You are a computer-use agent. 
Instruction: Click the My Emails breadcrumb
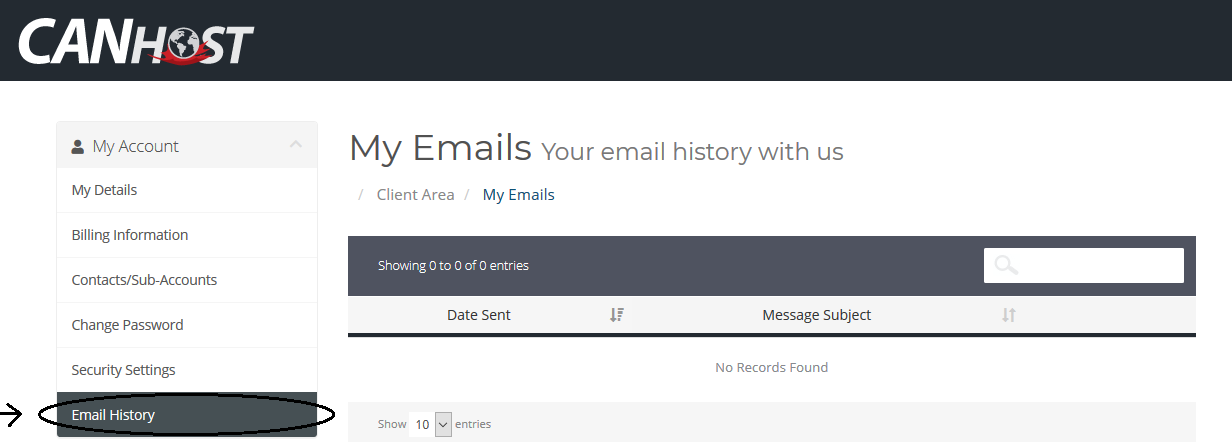click(518, 195)
